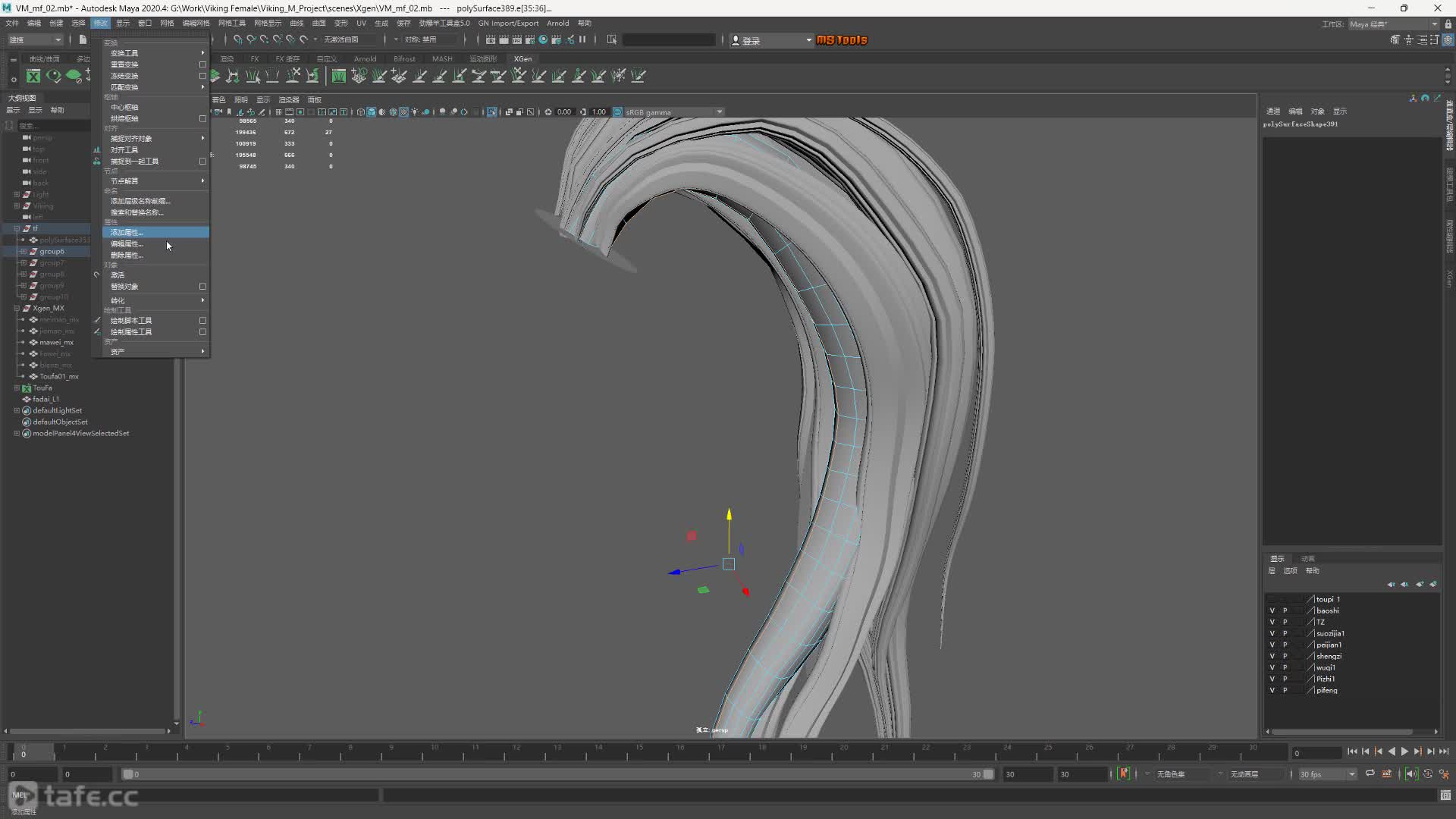The image size is (1456, 819).
Task: Expand group6 in the outliner
Action: tap(24, 252)
